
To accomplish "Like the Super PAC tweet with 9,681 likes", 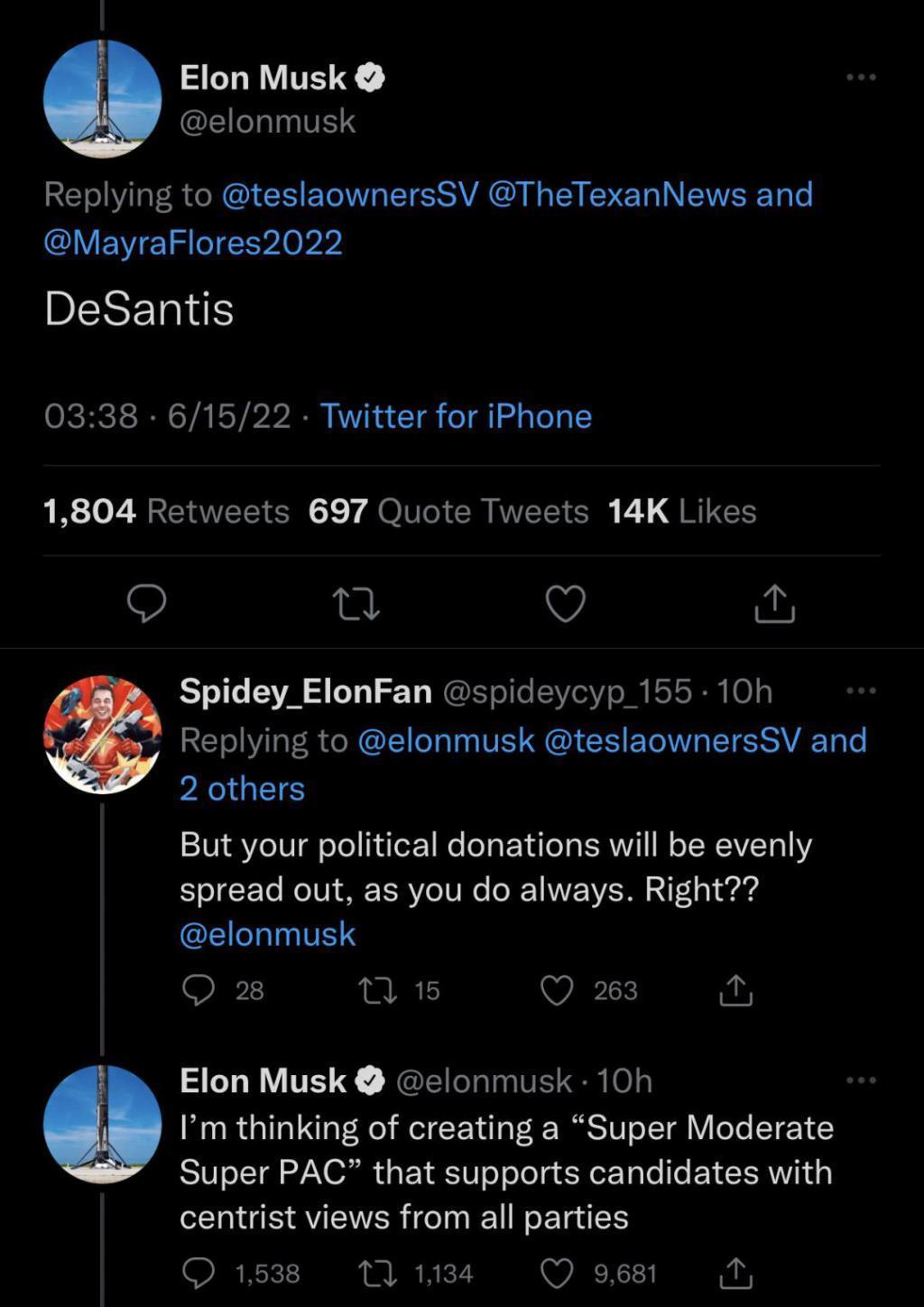I will pos(557,1274).
